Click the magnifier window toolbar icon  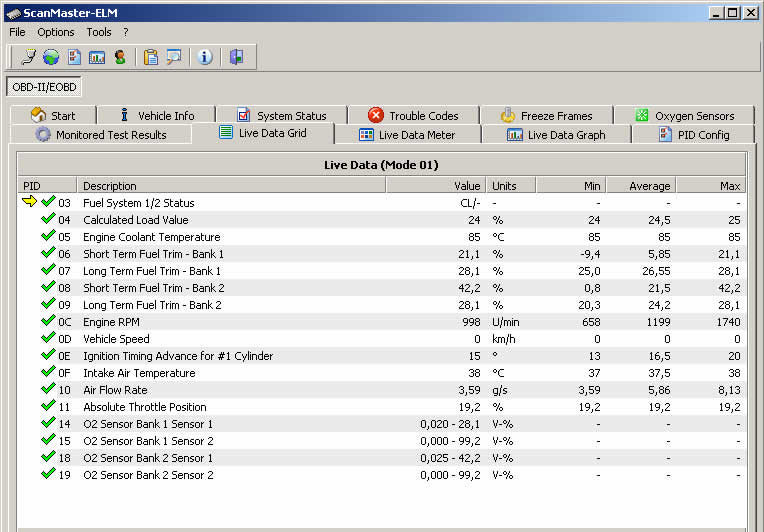[174, 57]
